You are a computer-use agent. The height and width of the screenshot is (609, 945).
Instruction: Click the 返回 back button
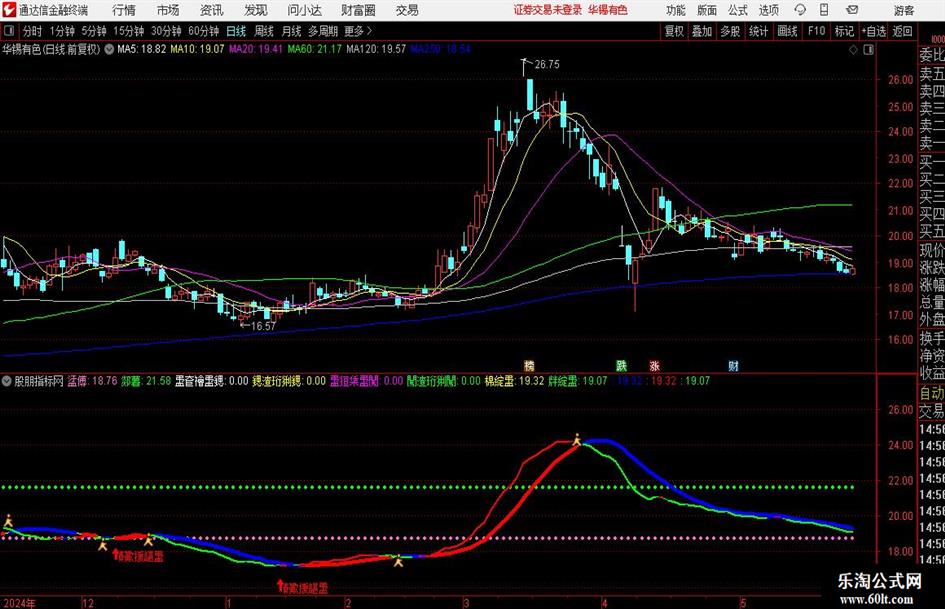[x=902, y=31]
